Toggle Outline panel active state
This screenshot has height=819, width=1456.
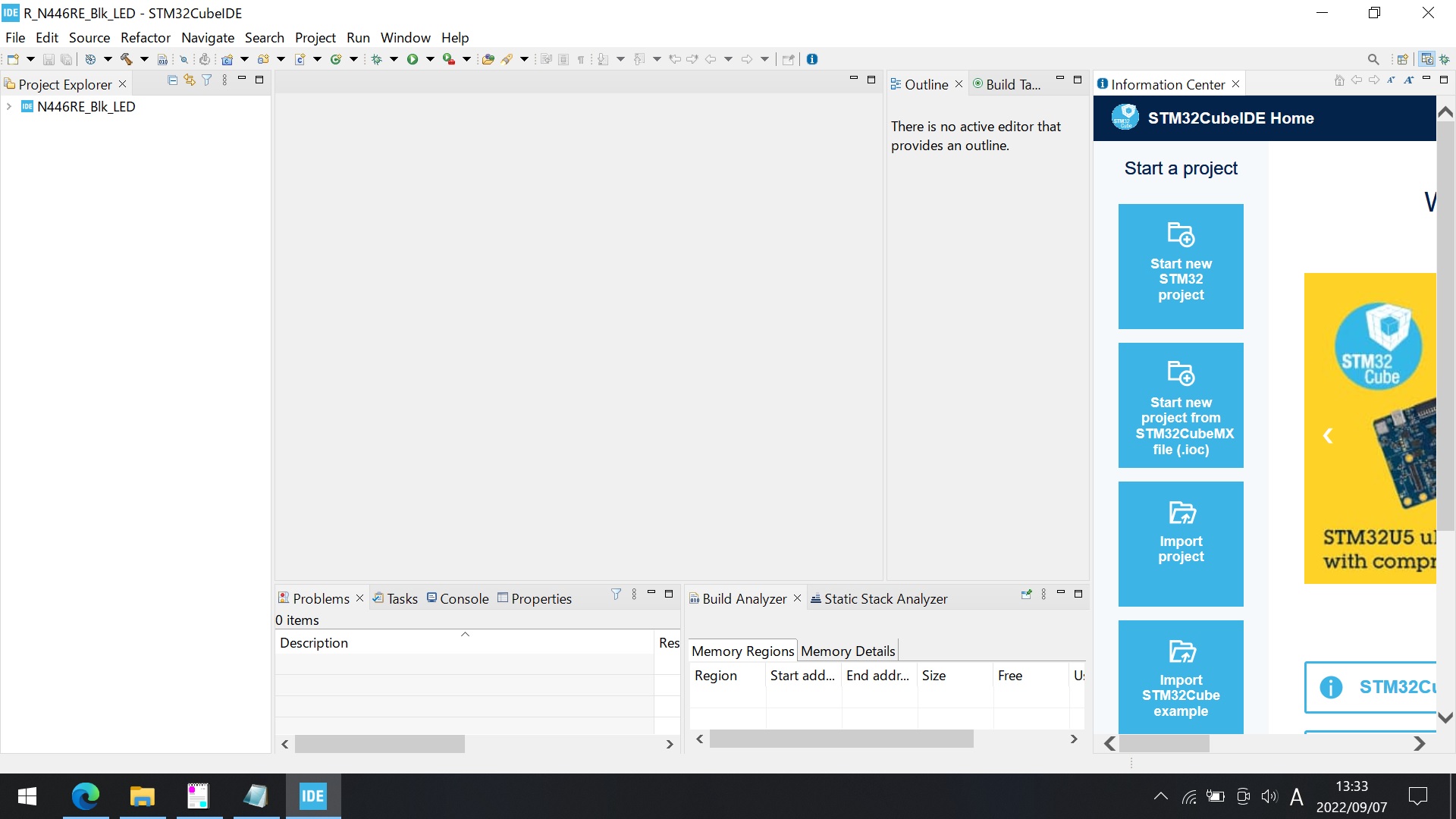921,84
